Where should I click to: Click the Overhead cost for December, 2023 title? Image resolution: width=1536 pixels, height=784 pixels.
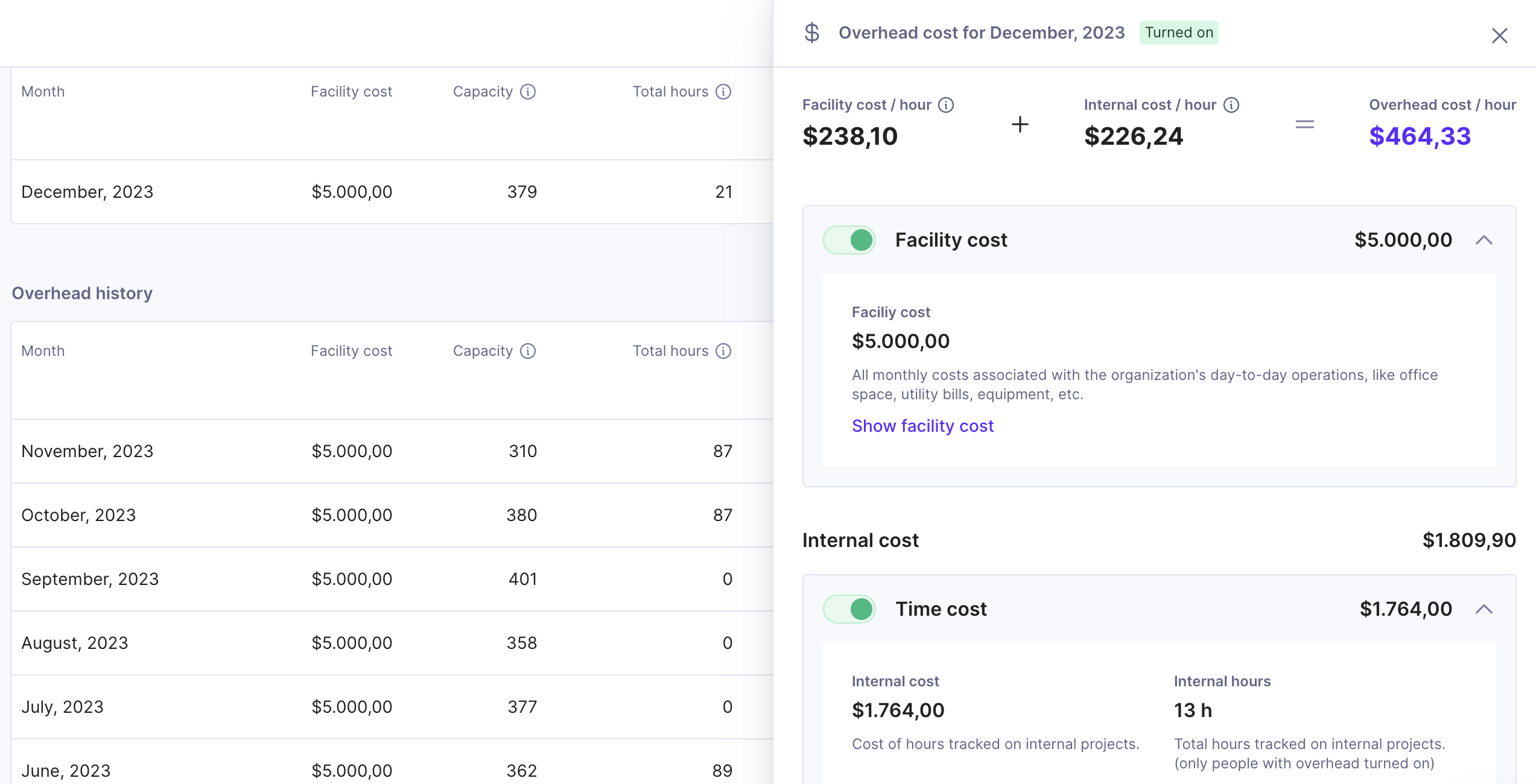tap(982, 33)
